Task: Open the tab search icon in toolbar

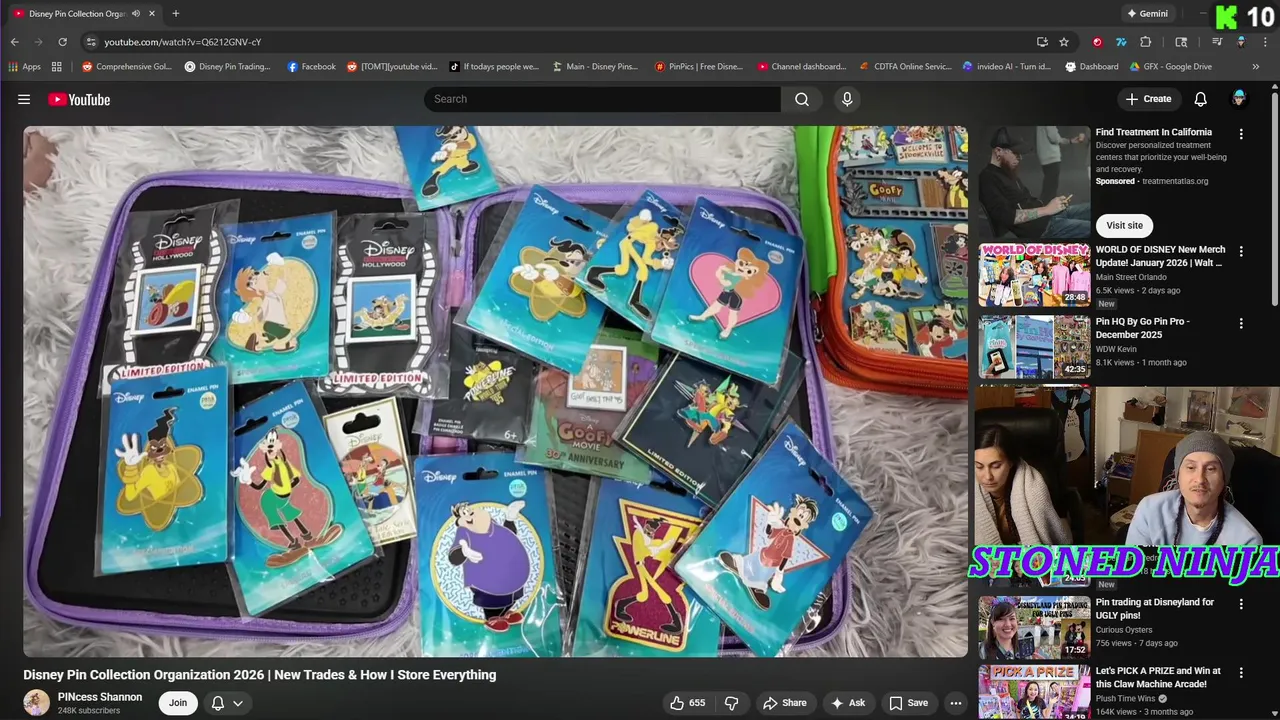Action: click(x=1181, y=42)
